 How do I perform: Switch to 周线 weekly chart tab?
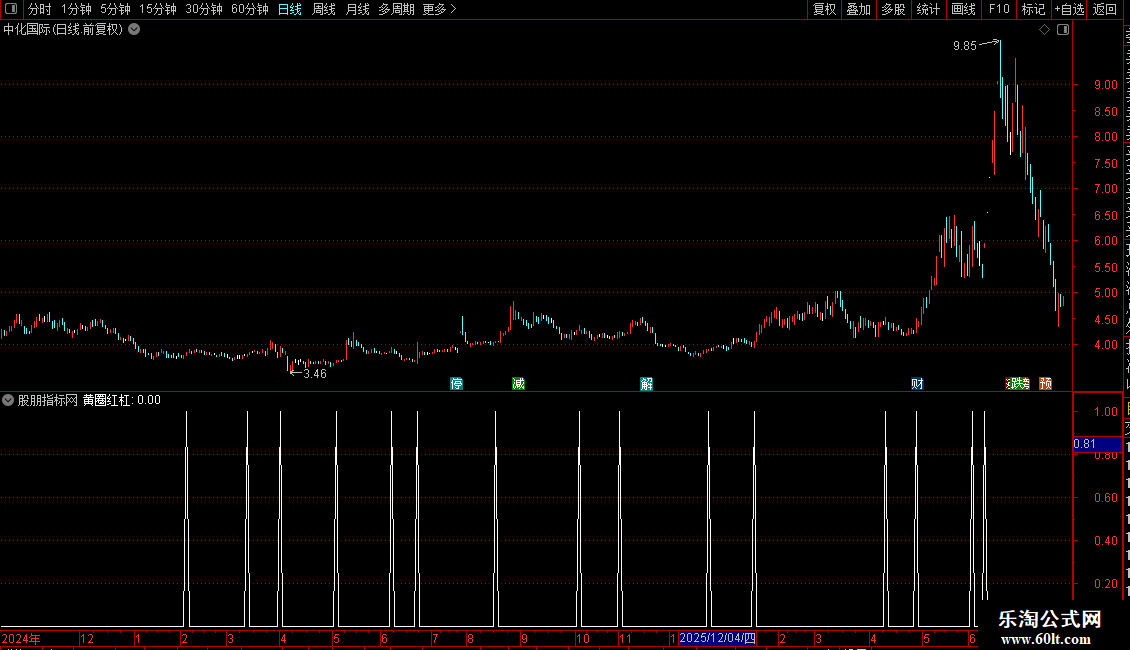tap(324, 9)
